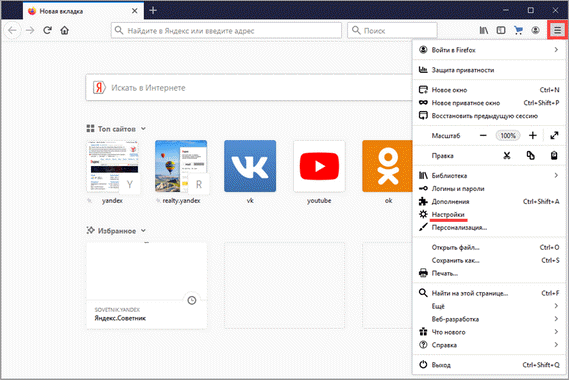This screenshot has width=569, height=380.
Task: Expand the Библиотека submenu
Action: tap(489, 176)
